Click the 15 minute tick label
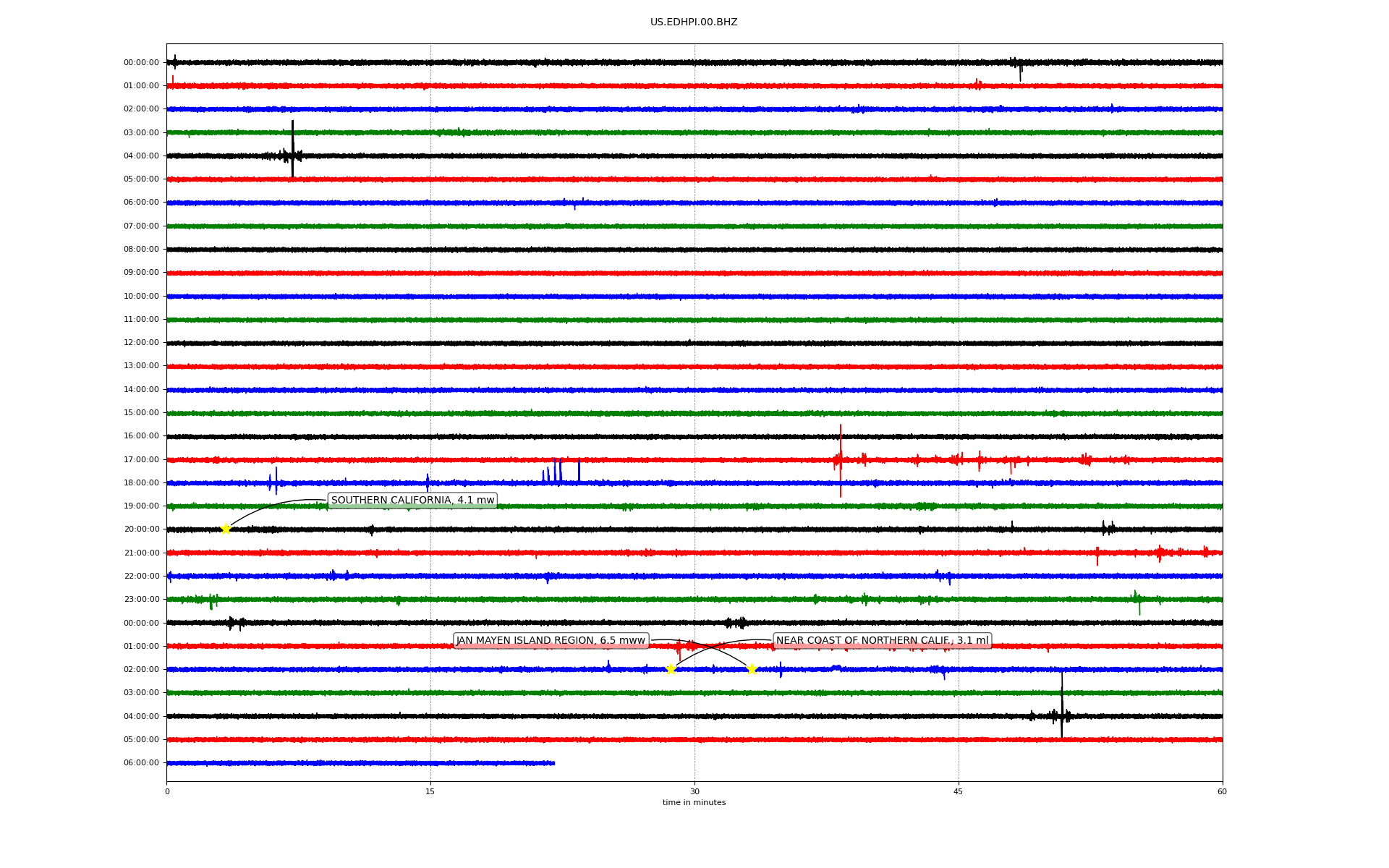1389x868 pixels. [x=430, y=791]
